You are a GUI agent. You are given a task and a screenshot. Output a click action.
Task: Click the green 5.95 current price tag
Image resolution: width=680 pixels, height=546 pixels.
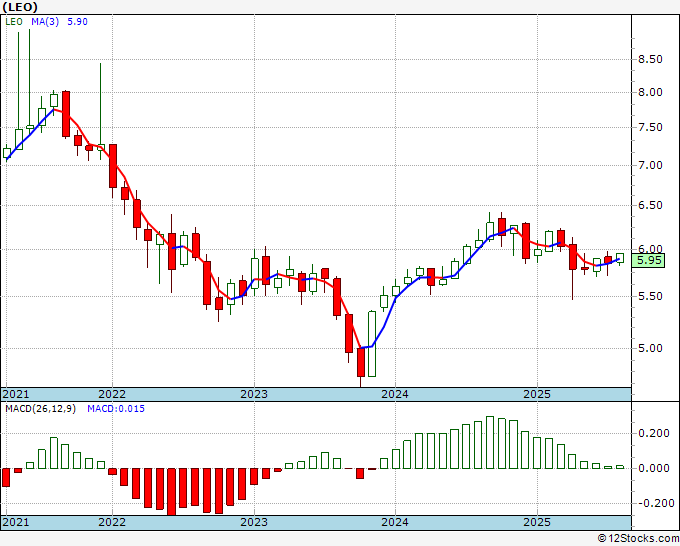click(x=648, y=260)
